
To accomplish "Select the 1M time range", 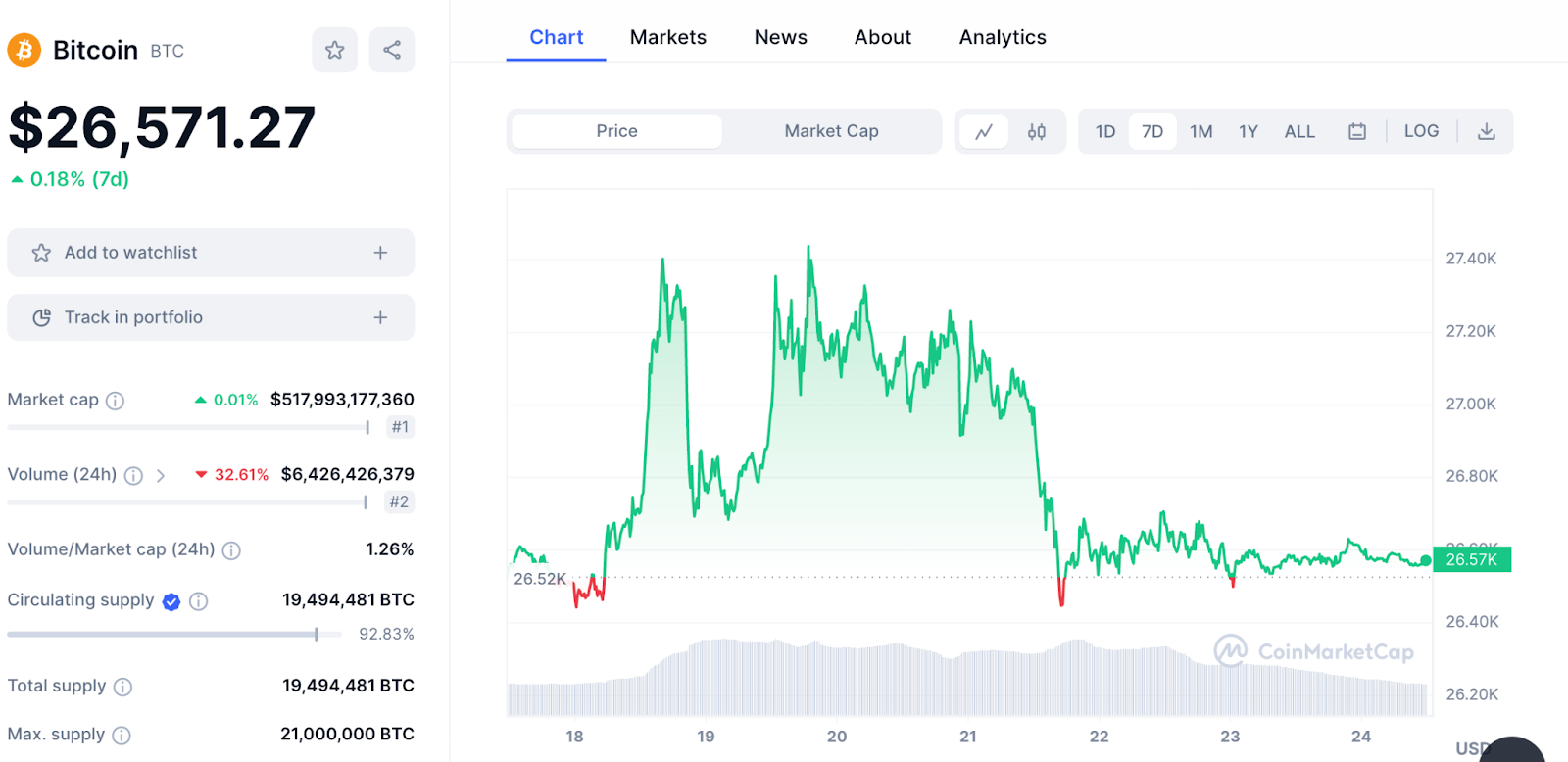I will (1200, 131).
